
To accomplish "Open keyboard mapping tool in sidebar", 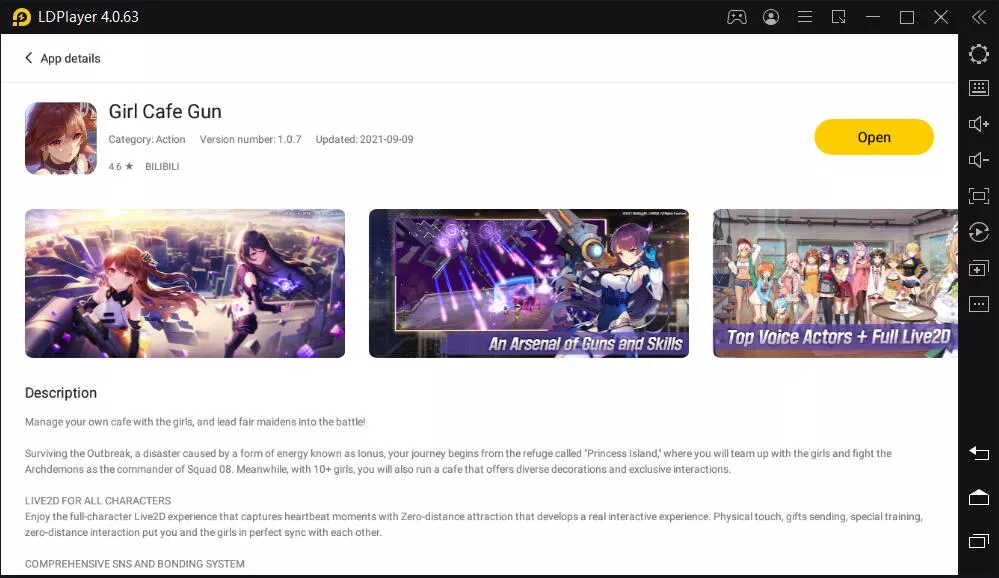I will click(979, 88).
